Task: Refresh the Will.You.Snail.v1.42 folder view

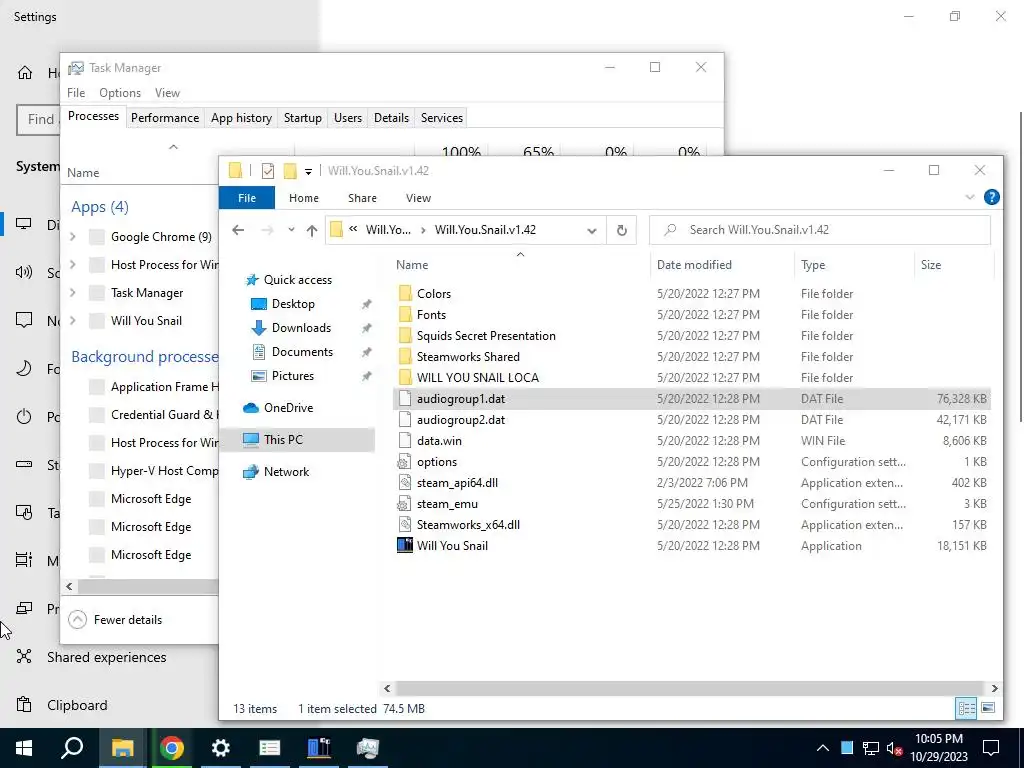Action: click(x=622, y=230)
